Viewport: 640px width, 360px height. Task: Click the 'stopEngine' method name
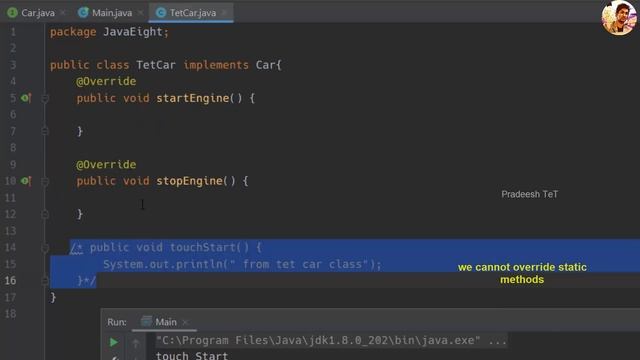(x=189, y=181)
